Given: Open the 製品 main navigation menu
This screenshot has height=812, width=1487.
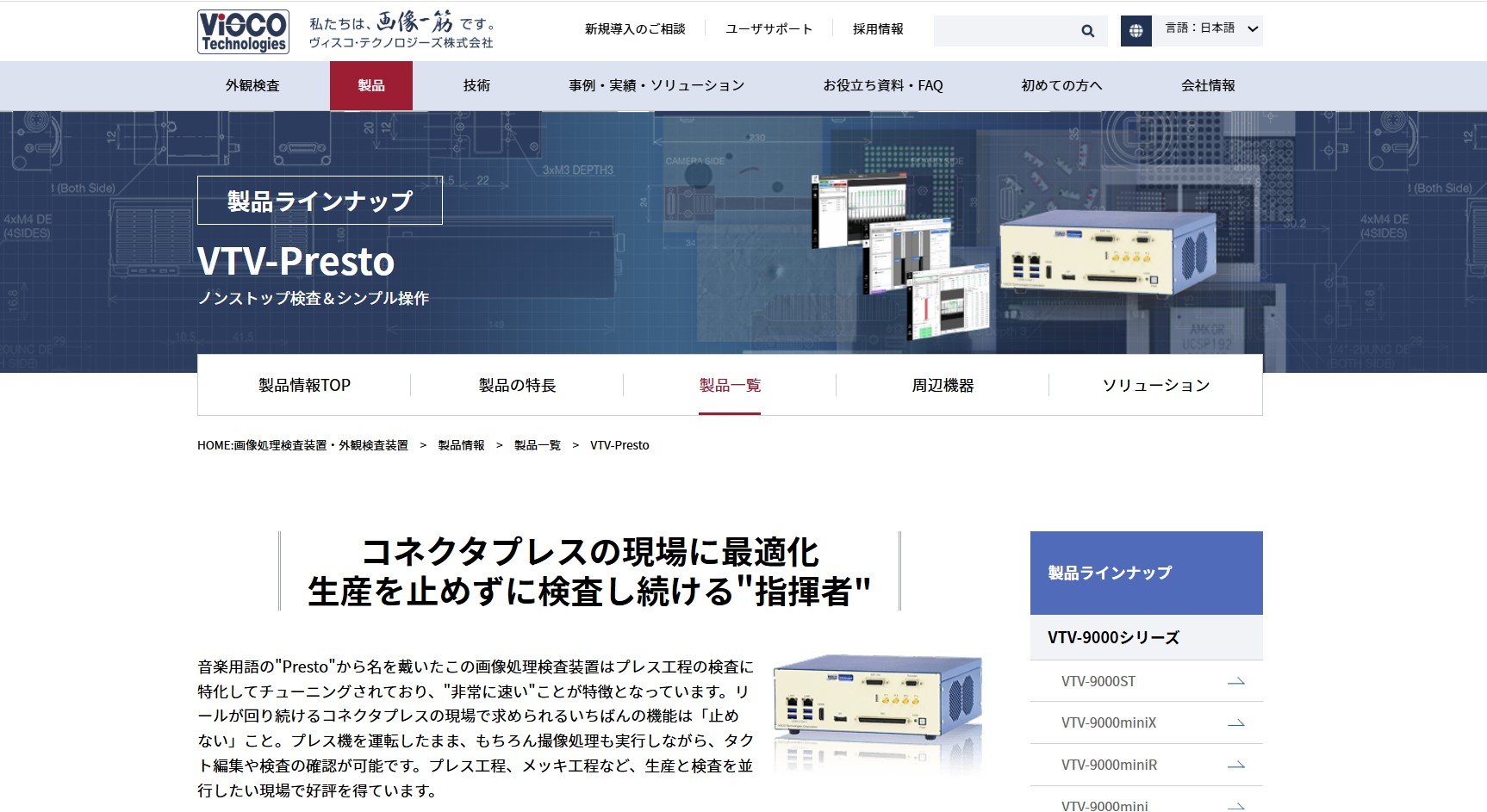Looking at the screenshot, I should tap(371, 85).
